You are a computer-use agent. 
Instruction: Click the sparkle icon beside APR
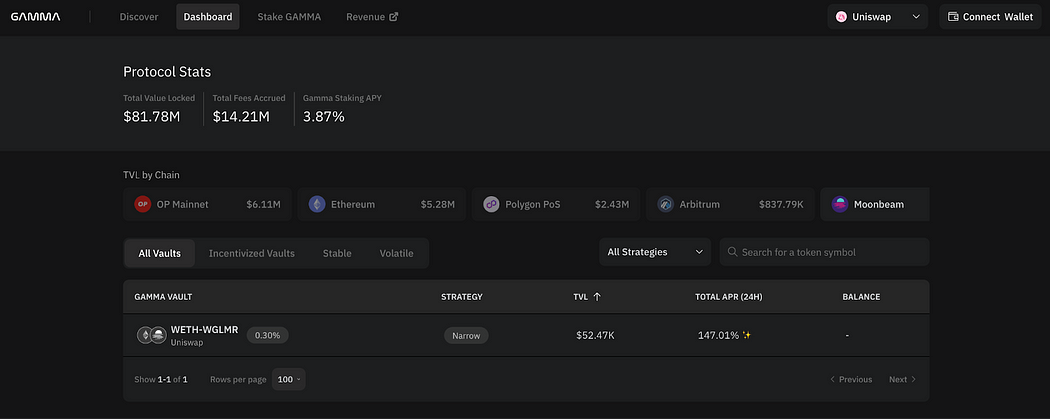pos(747,335)
